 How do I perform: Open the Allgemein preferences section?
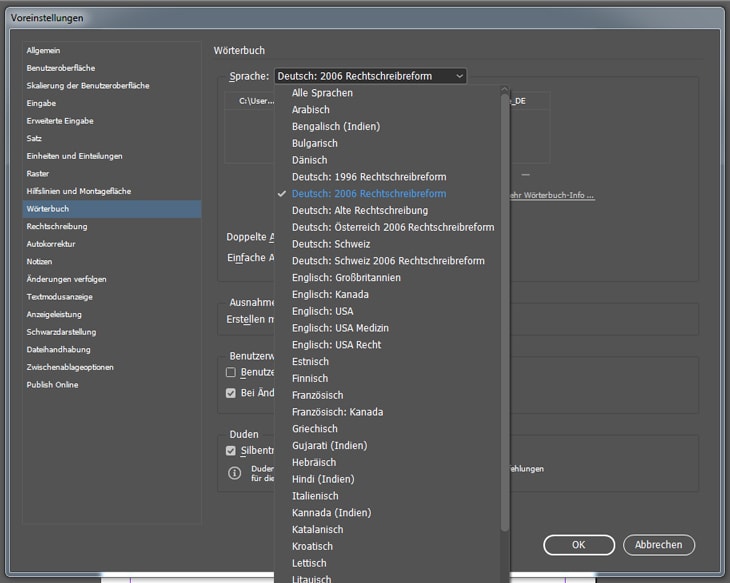coord(45,50)
